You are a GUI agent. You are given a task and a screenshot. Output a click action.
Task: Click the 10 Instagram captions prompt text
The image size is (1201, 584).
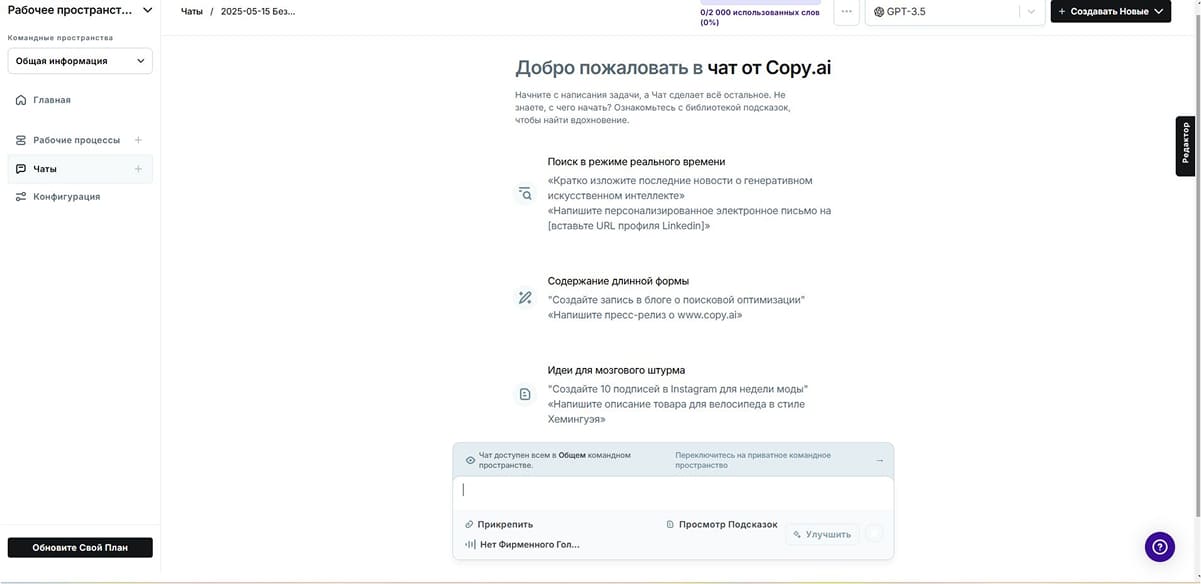coord(678,389)
